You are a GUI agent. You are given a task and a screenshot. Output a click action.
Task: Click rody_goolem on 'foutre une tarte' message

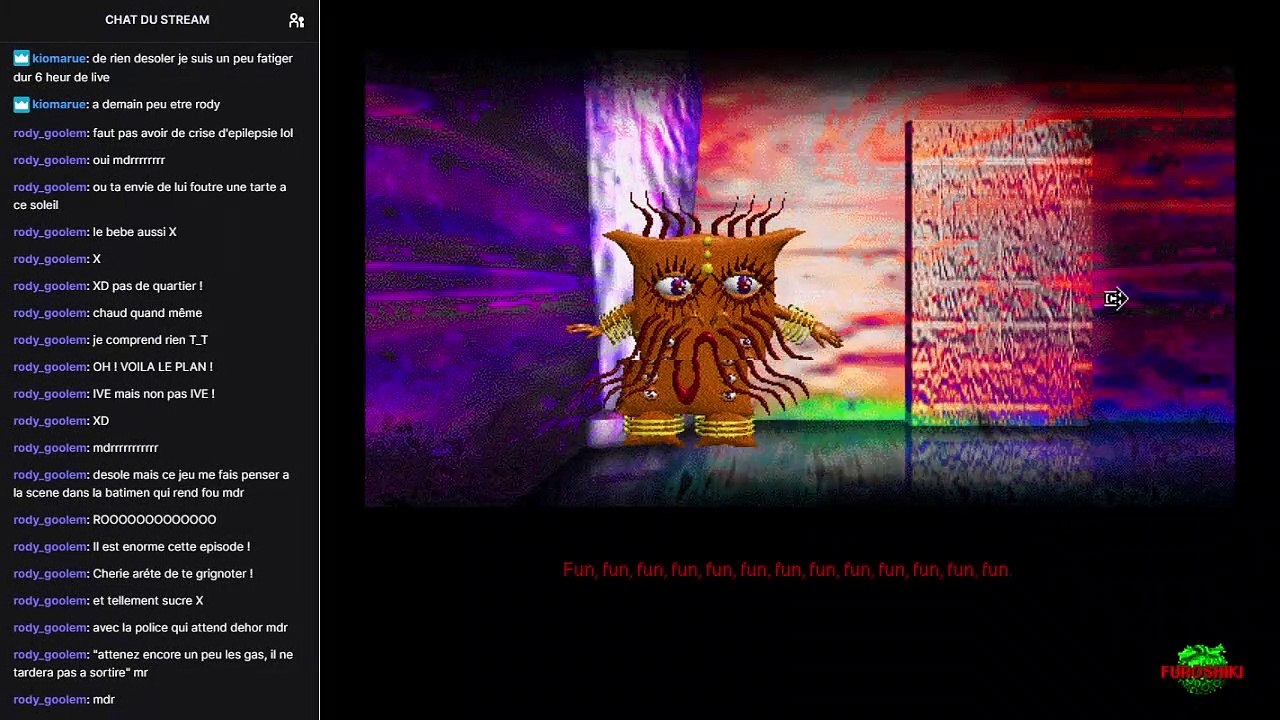coord(50,187)
